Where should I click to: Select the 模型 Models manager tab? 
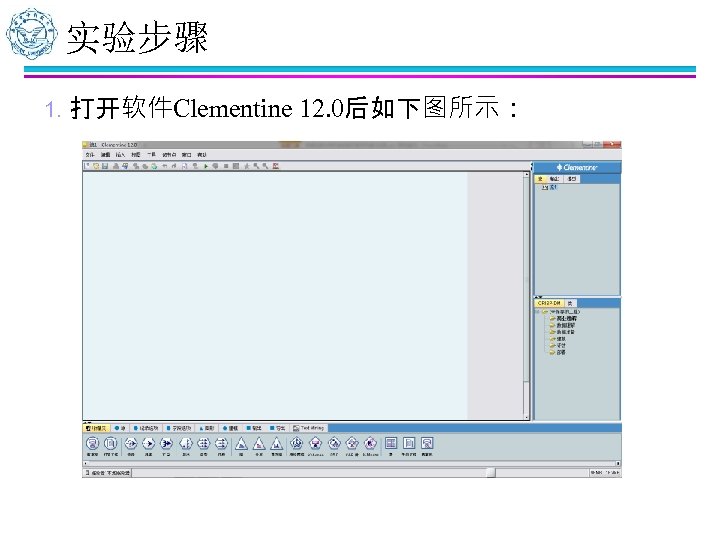572,179
